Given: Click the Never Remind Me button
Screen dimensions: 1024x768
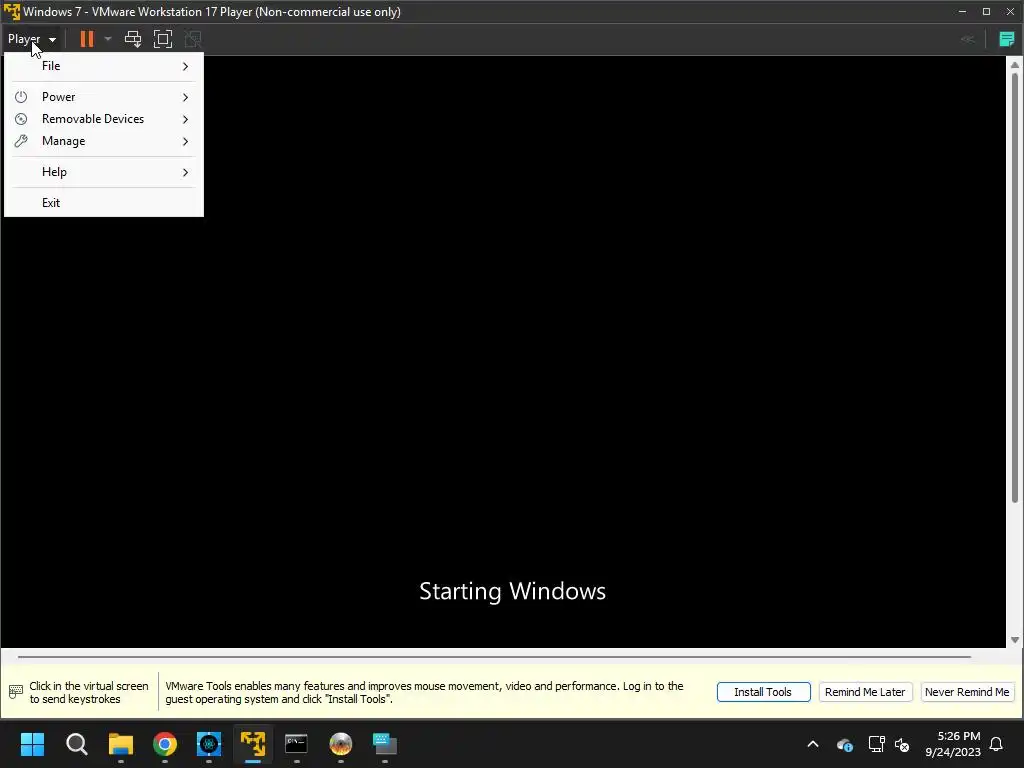Looking at the screenshot, I should click(967, 692).
